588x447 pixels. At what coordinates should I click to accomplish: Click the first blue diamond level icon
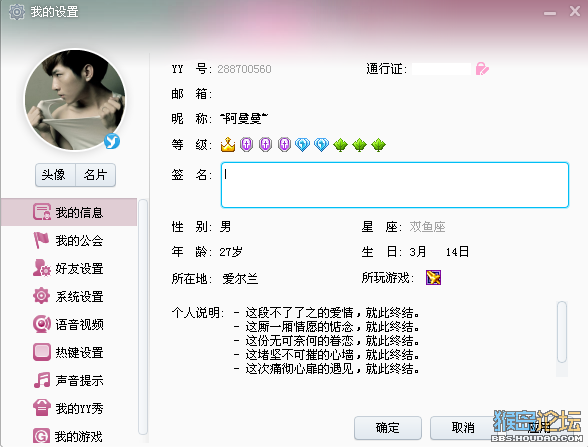pos(303,144)
